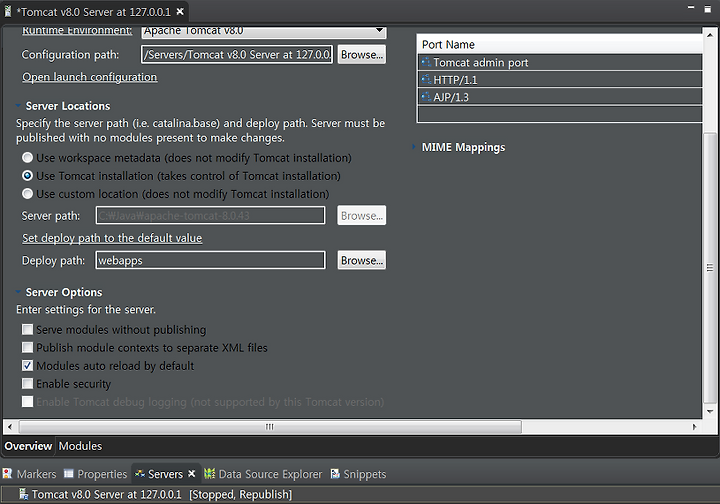Click the Markers view icon
720x504 pixels.
pyautogui.click(x=7, y=473)
